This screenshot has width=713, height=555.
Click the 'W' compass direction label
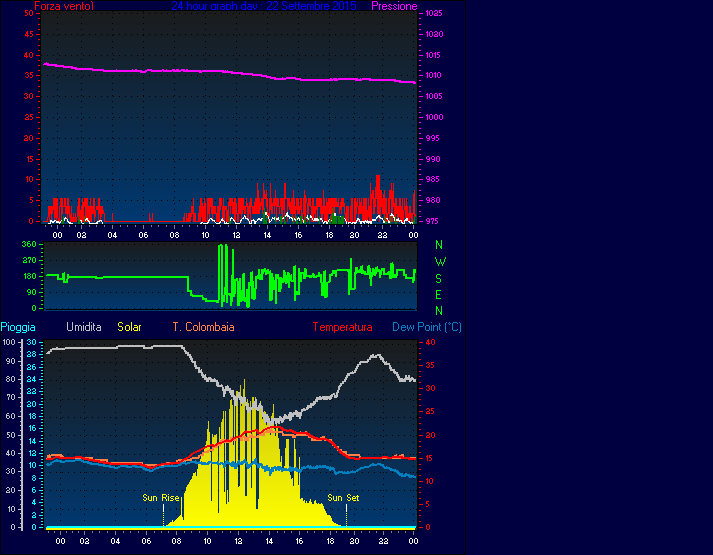(440, 262)
